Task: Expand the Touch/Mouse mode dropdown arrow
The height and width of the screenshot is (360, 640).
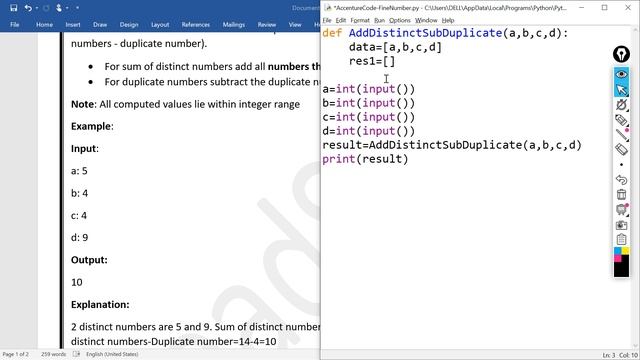Action: tap(67, 8)
